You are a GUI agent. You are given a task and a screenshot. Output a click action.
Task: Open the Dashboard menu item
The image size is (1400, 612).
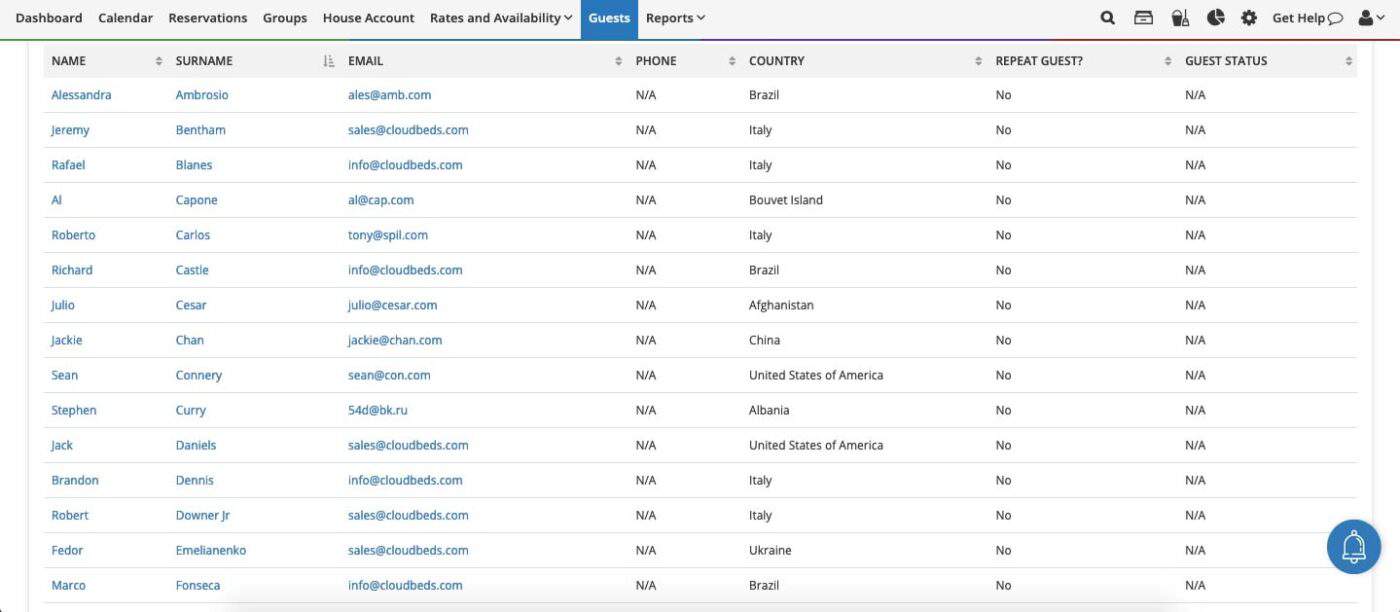point(48,17)
